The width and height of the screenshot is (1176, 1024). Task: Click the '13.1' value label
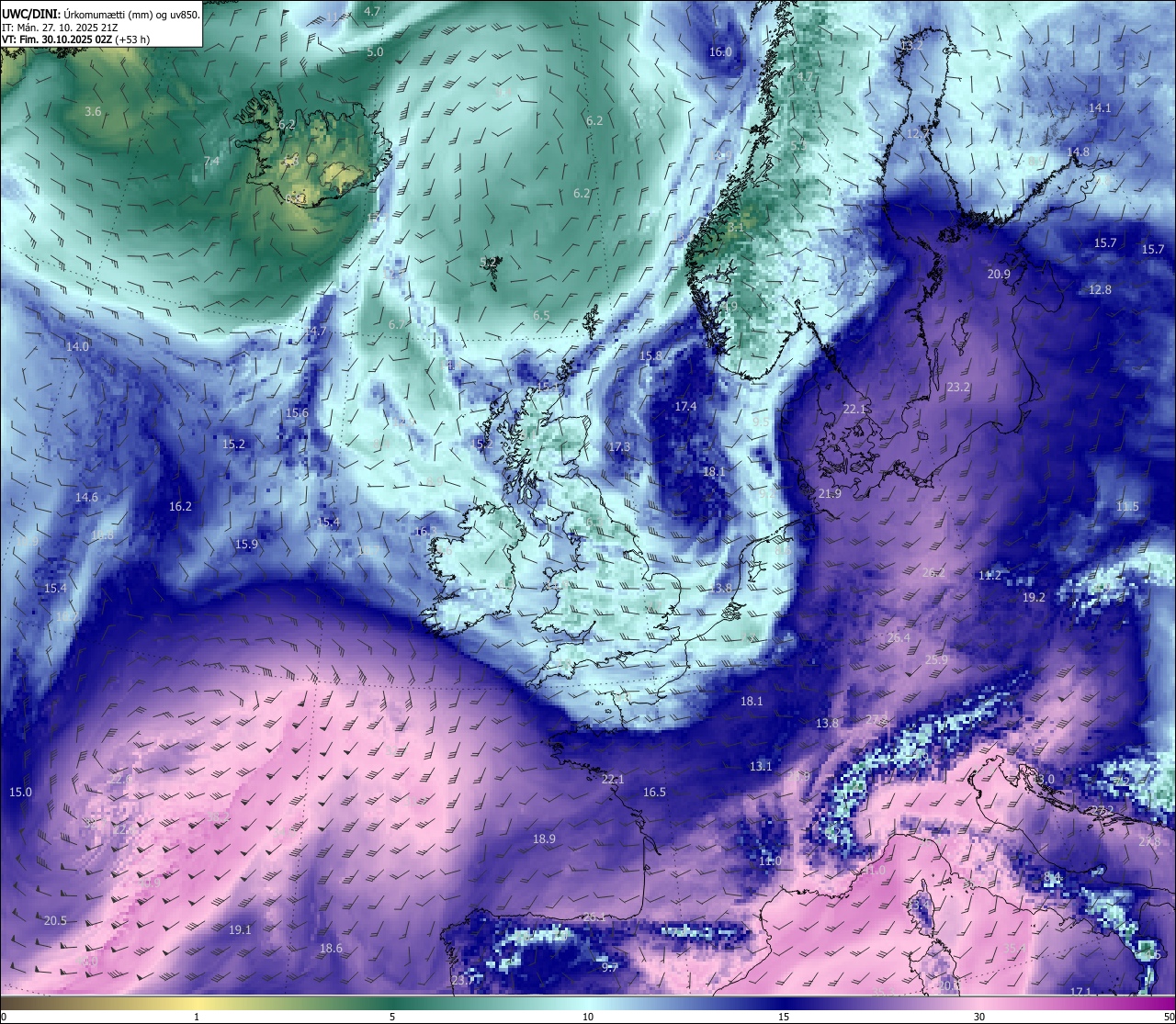[x=761, y=766]
